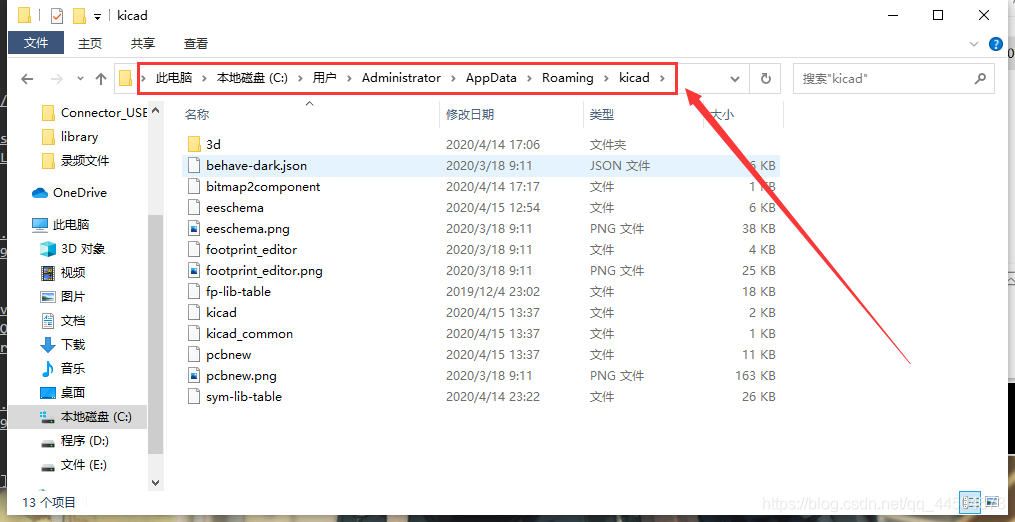Open 桌面 in the navigation pane
The height and width of the screenshot is (522, 1015).
73,392
